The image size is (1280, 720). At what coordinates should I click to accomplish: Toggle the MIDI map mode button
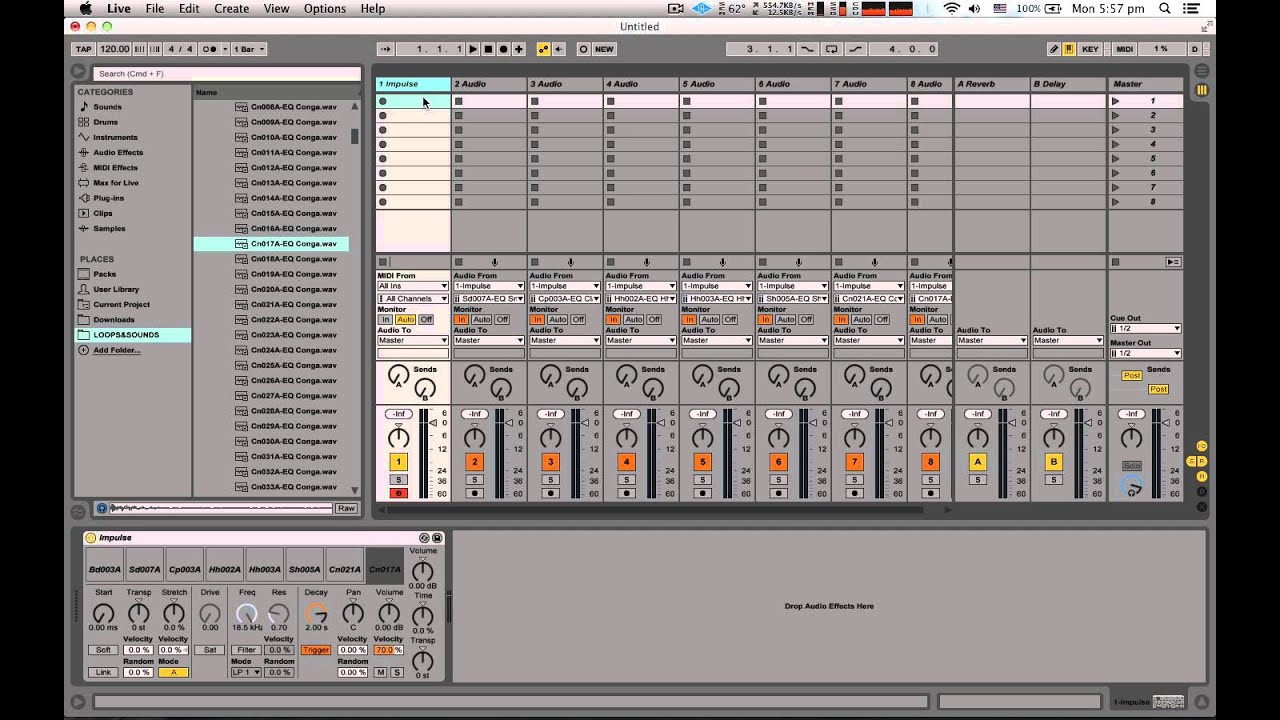1125,49
